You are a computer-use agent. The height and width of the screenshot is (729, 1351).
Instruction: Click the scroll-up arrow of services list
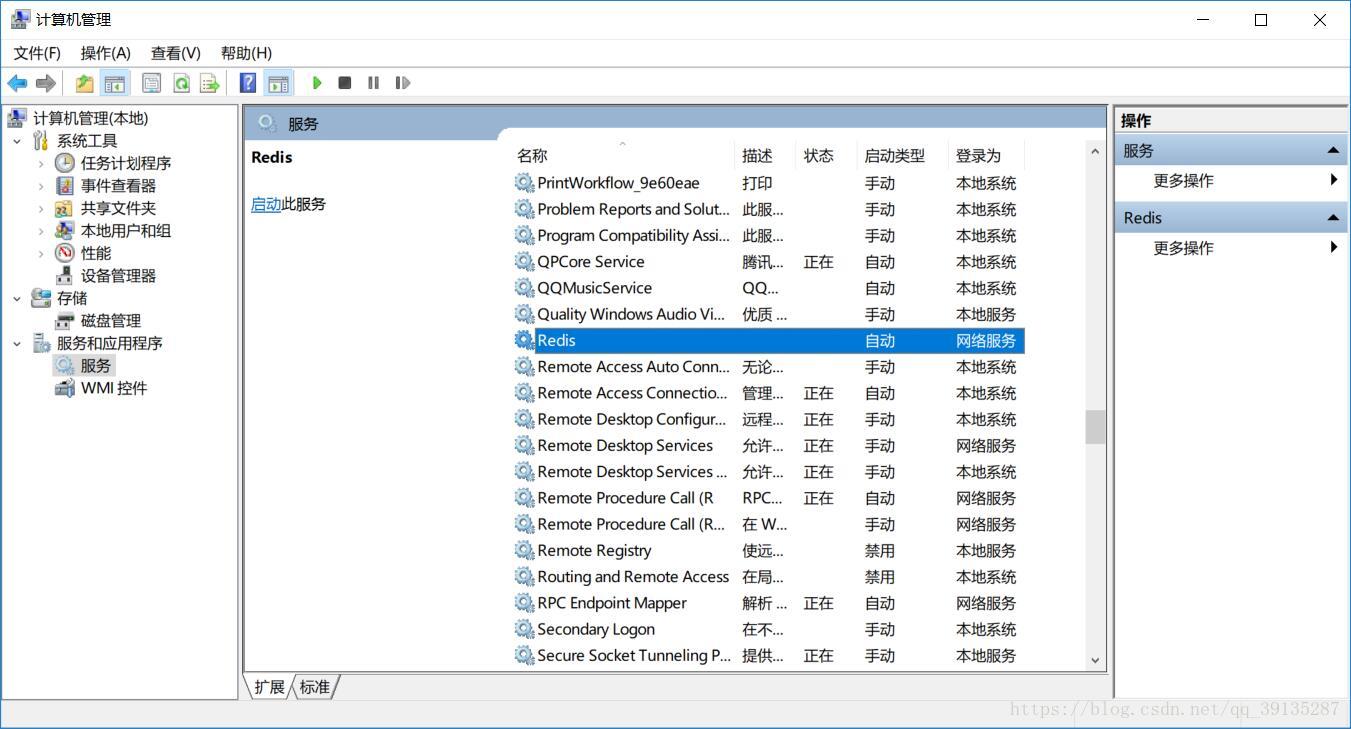tap(1095, 152)
